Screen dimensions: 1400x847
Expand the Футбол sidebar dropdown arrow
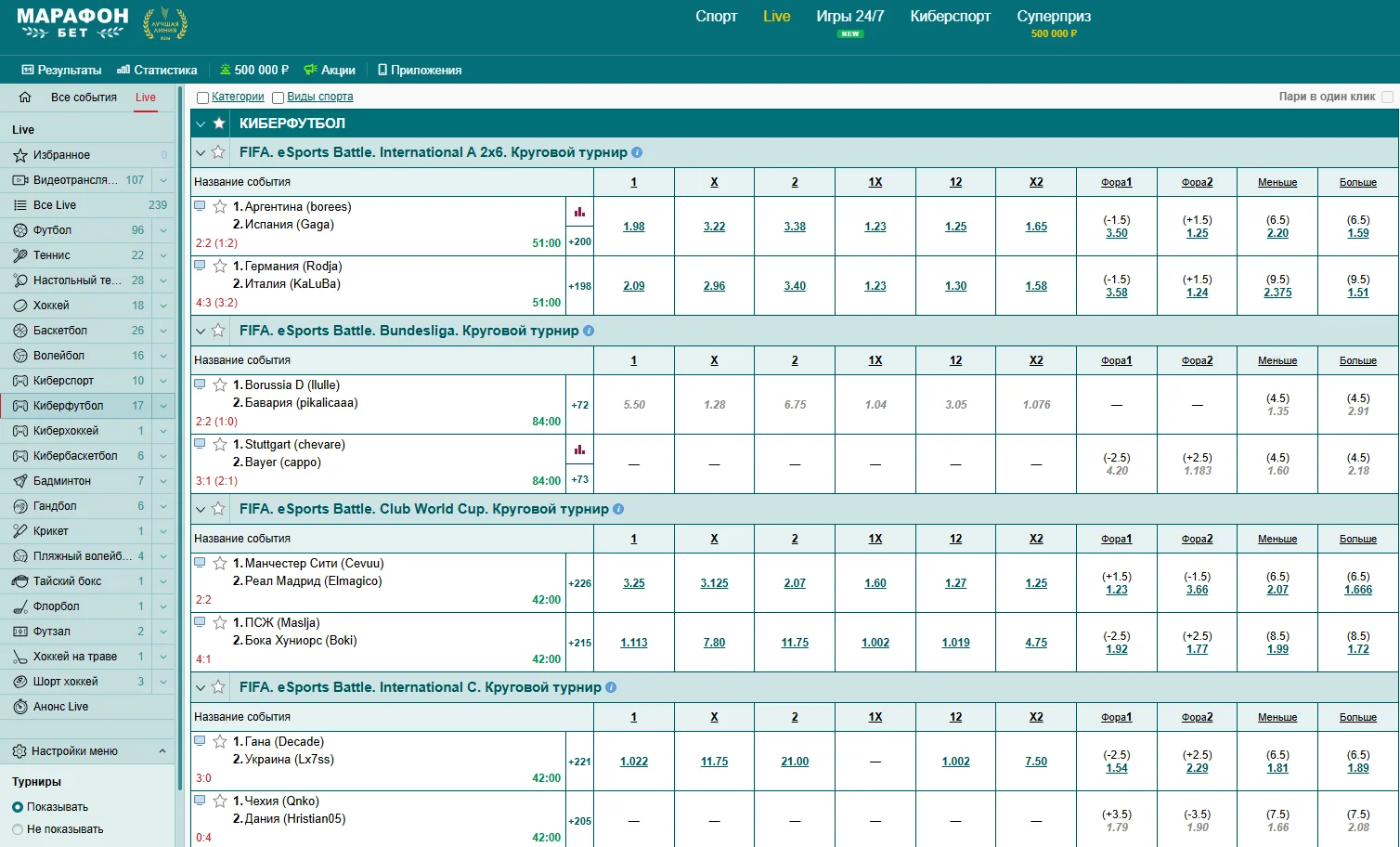tap(163, 230)
